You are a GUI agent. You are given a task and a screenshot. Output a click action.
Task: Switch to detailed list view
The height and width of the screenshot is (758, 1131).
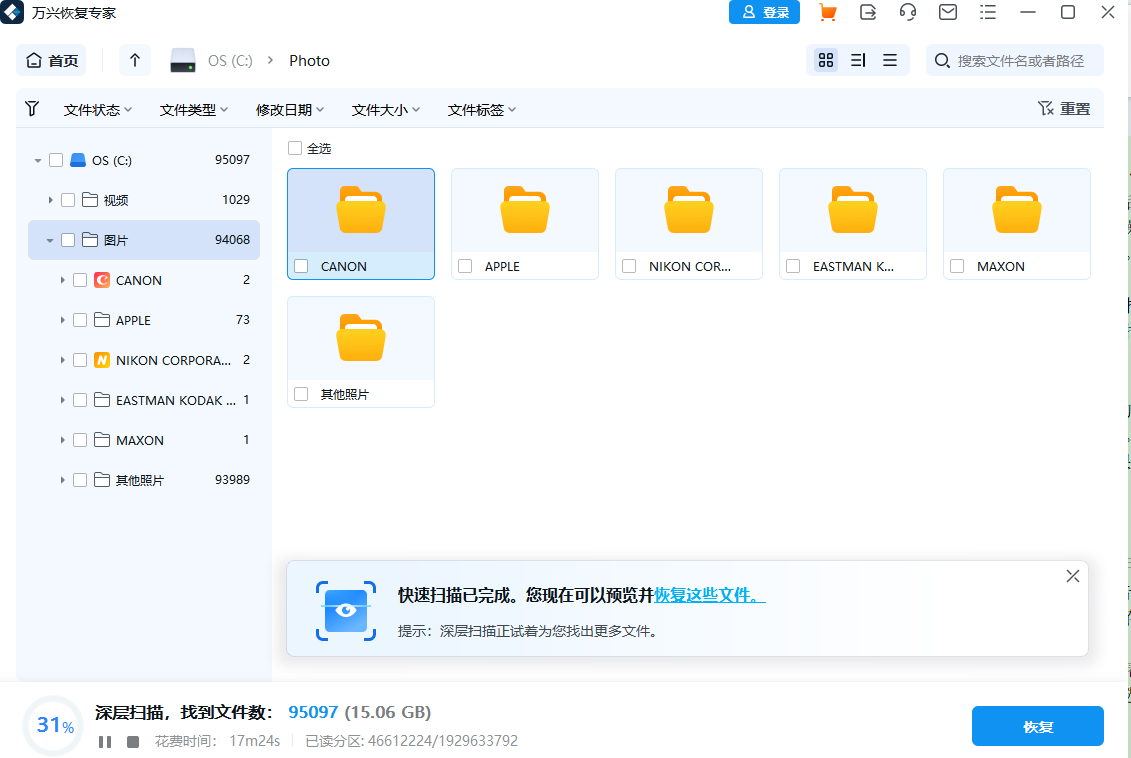point(857,60)
